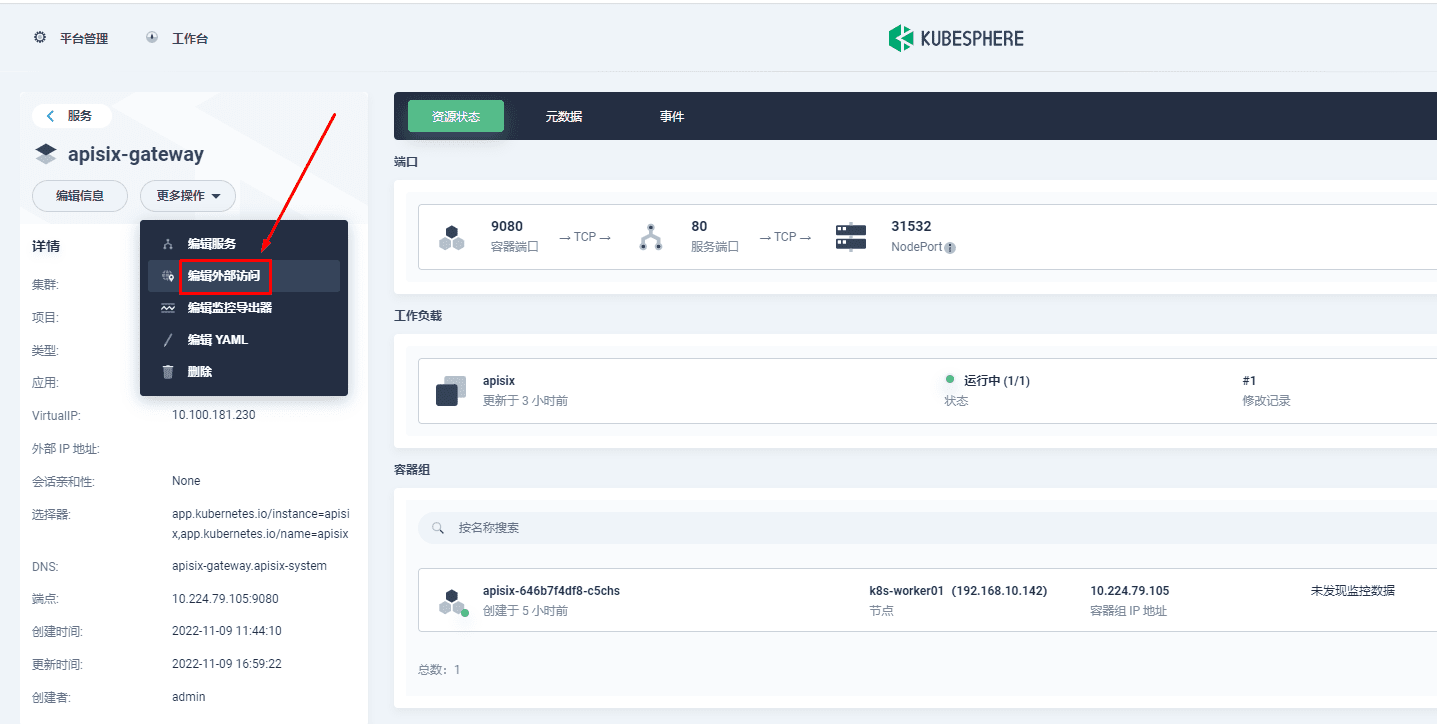Click the NodePort 31532 server icon
The height and width of the screenshot is (724, 1437).
click(851, 237)
